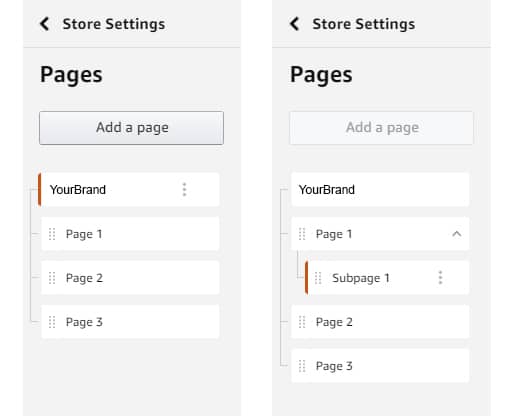Click back arrow in left Store Settings header
512x416 pixels.
point(45,24)
